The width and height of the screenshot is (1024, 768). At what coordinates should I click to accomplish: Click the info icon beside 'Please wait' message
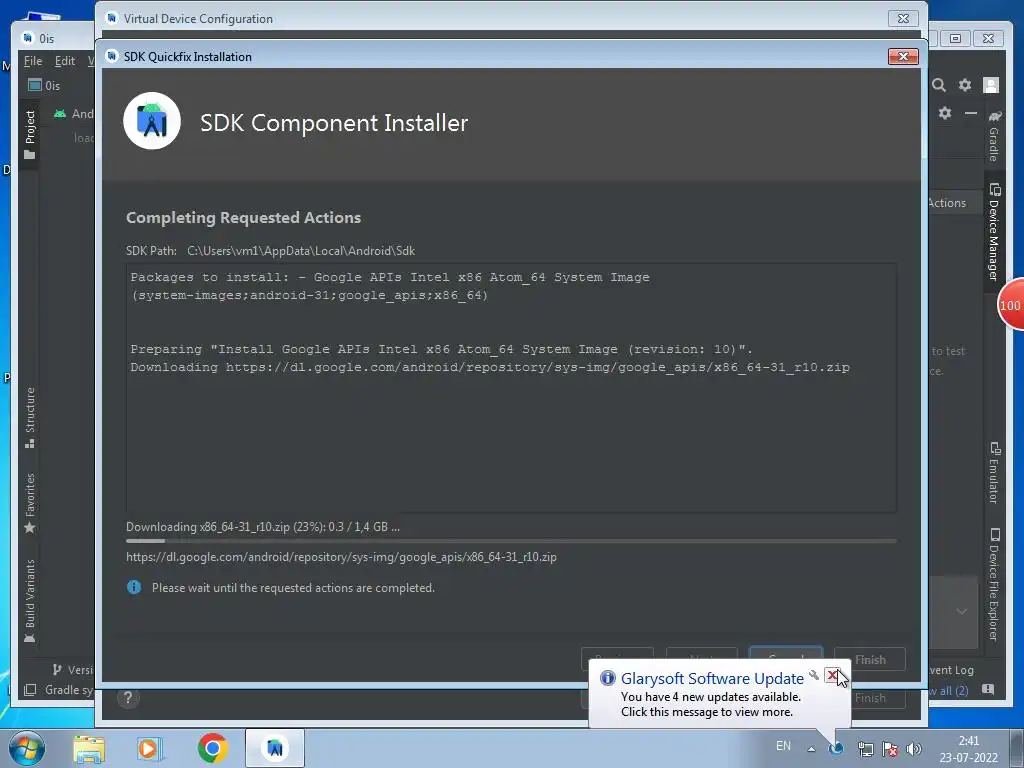(134, 587)
